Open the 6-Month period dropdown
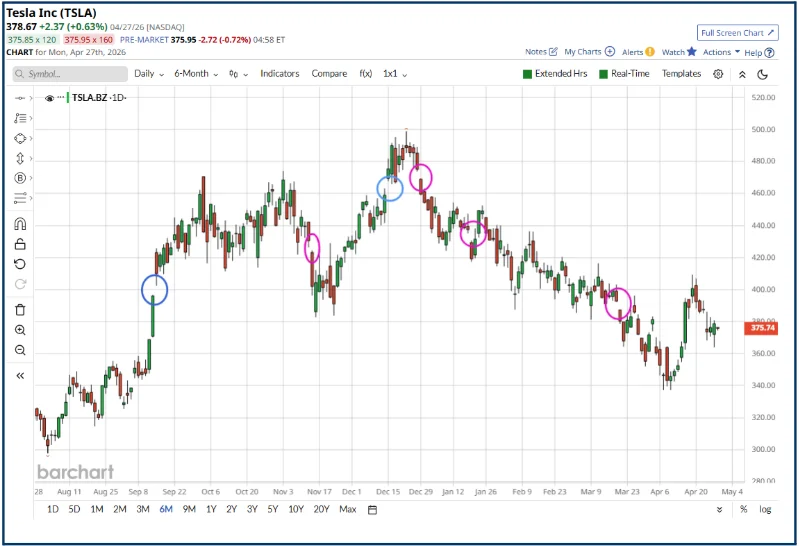The width and height of the screenshot is (799, 546). pos(196,74)
